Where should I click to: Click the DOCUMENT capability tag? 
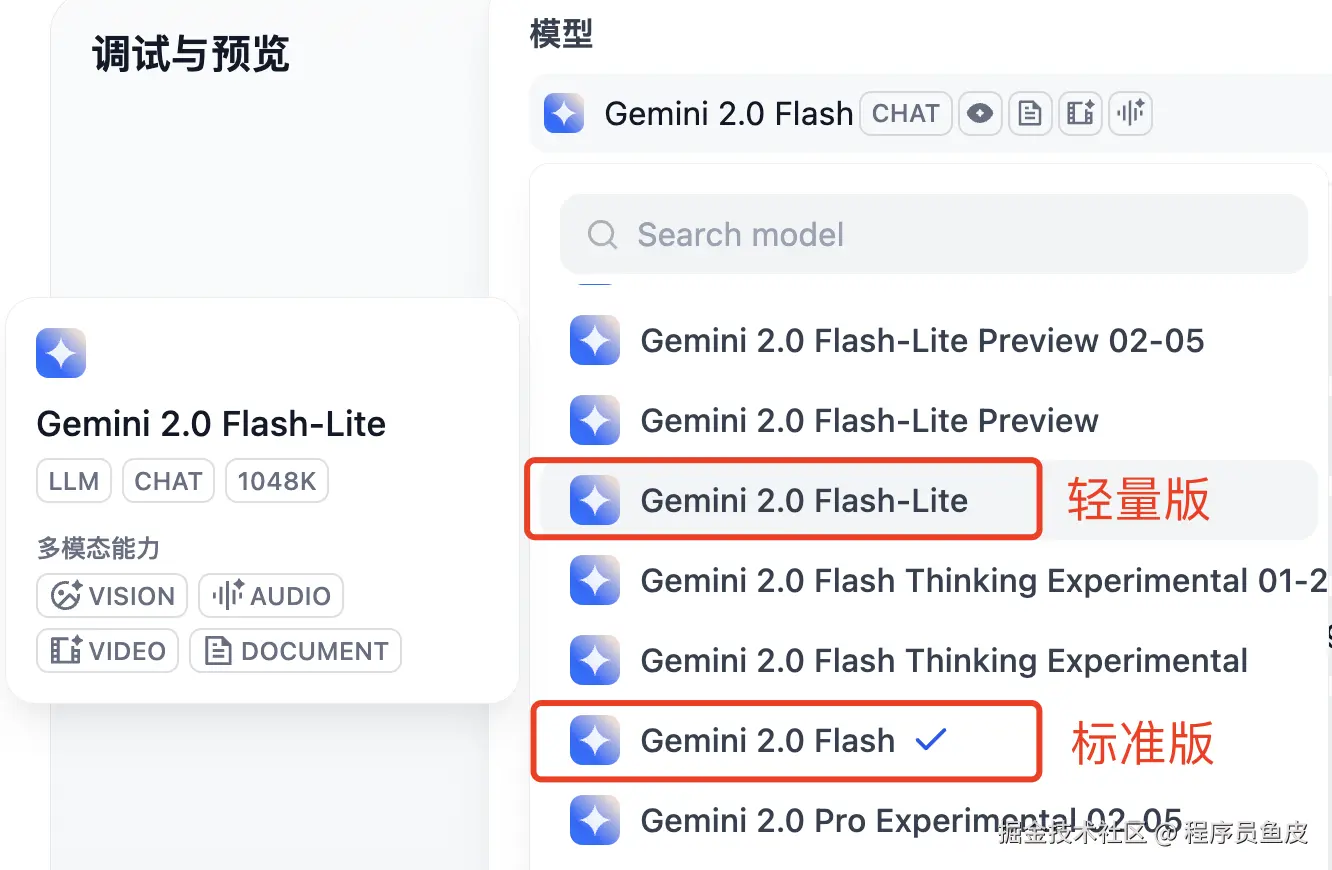click(295, 651)
